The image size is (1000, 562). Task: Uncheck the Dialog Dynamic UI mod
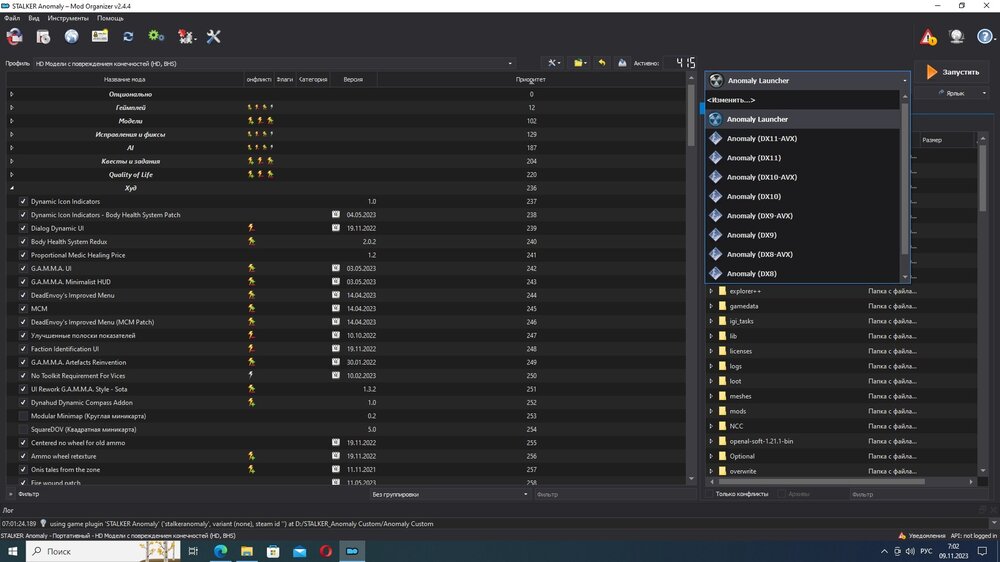23,228
